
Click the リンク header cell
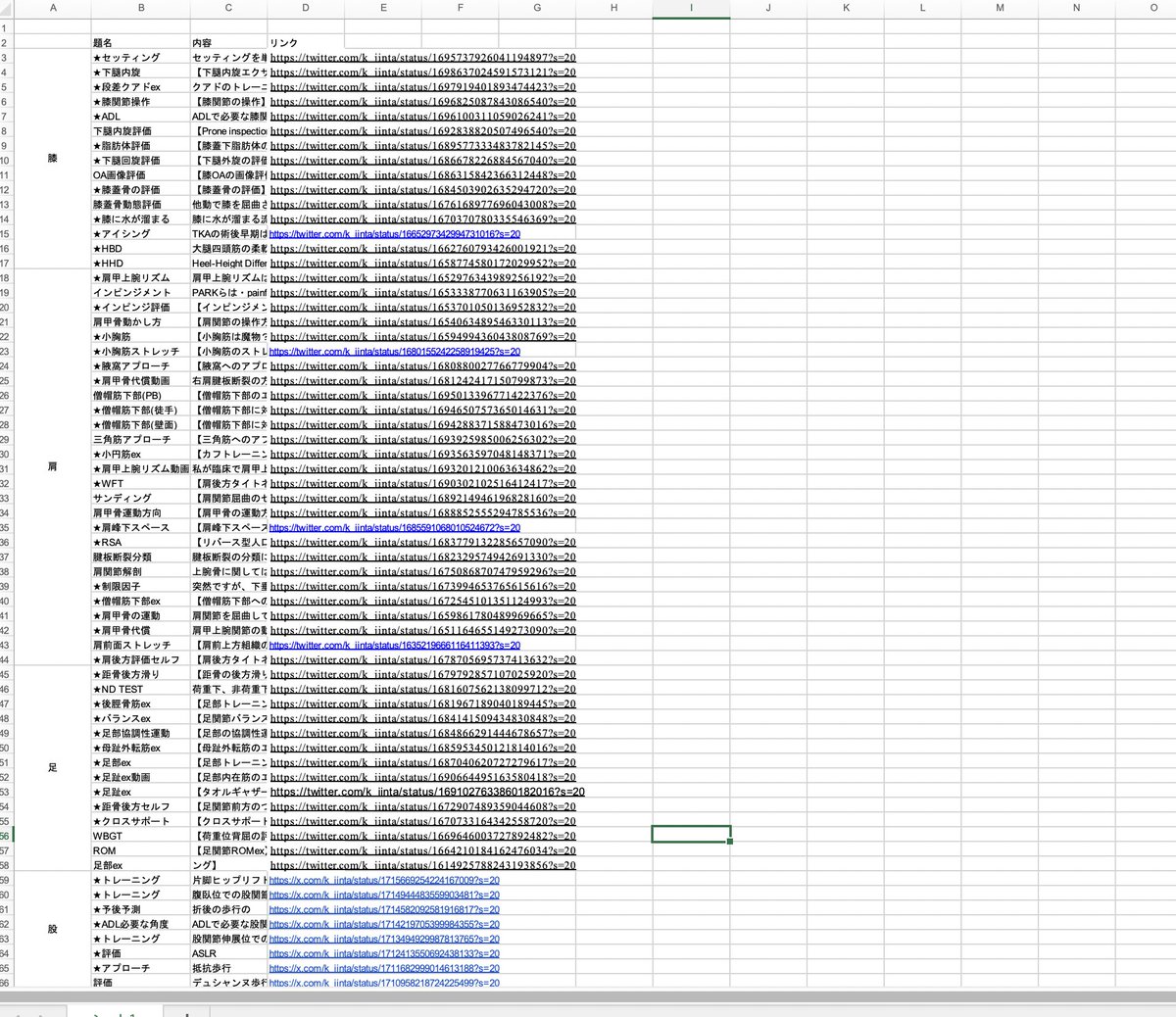click(x=306, y=43)
